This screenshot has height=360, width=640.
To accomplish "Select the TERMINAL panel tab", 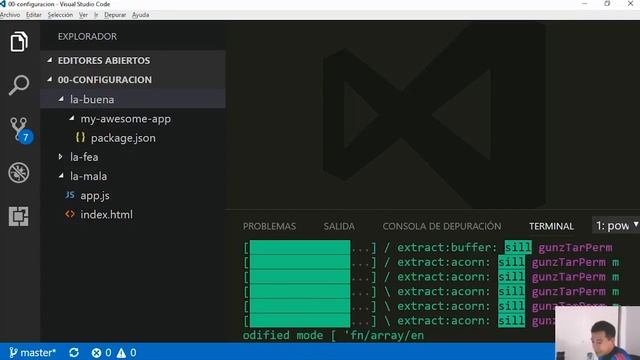I will pyautogui.click(x=551, y=226).
